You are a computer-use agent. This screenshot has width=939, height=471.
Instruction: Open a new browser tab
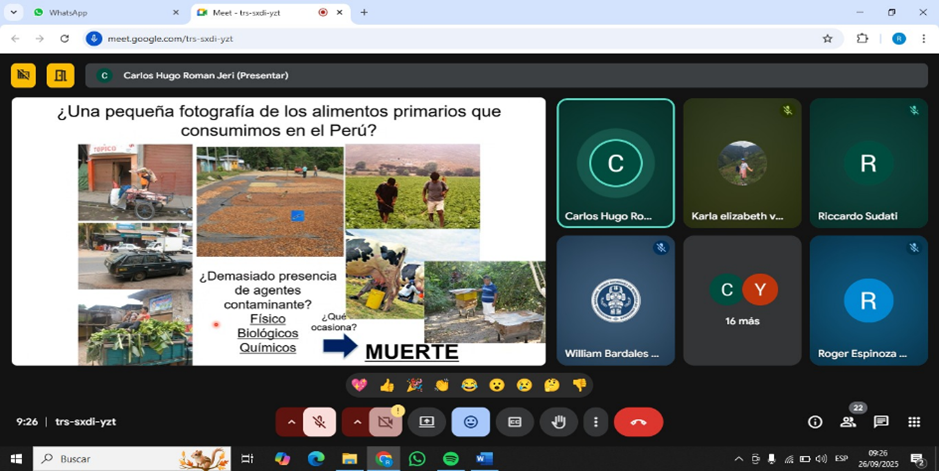point(363,12)
